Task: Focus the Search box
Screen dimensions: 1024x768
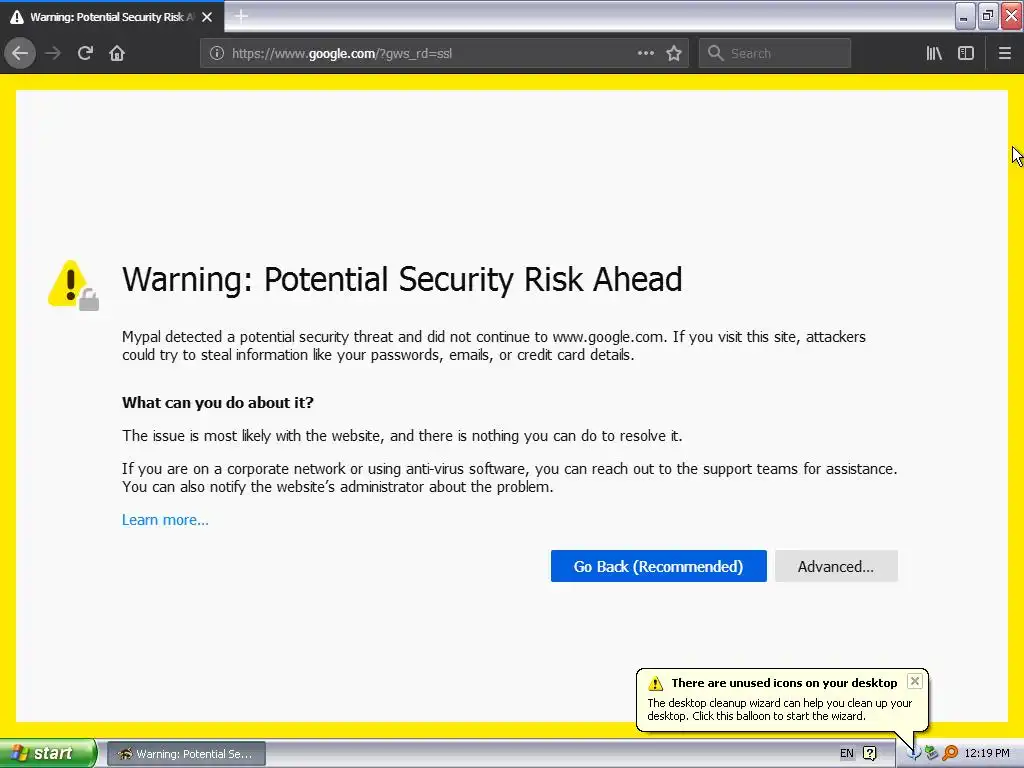Action: [x=775, y=54]
